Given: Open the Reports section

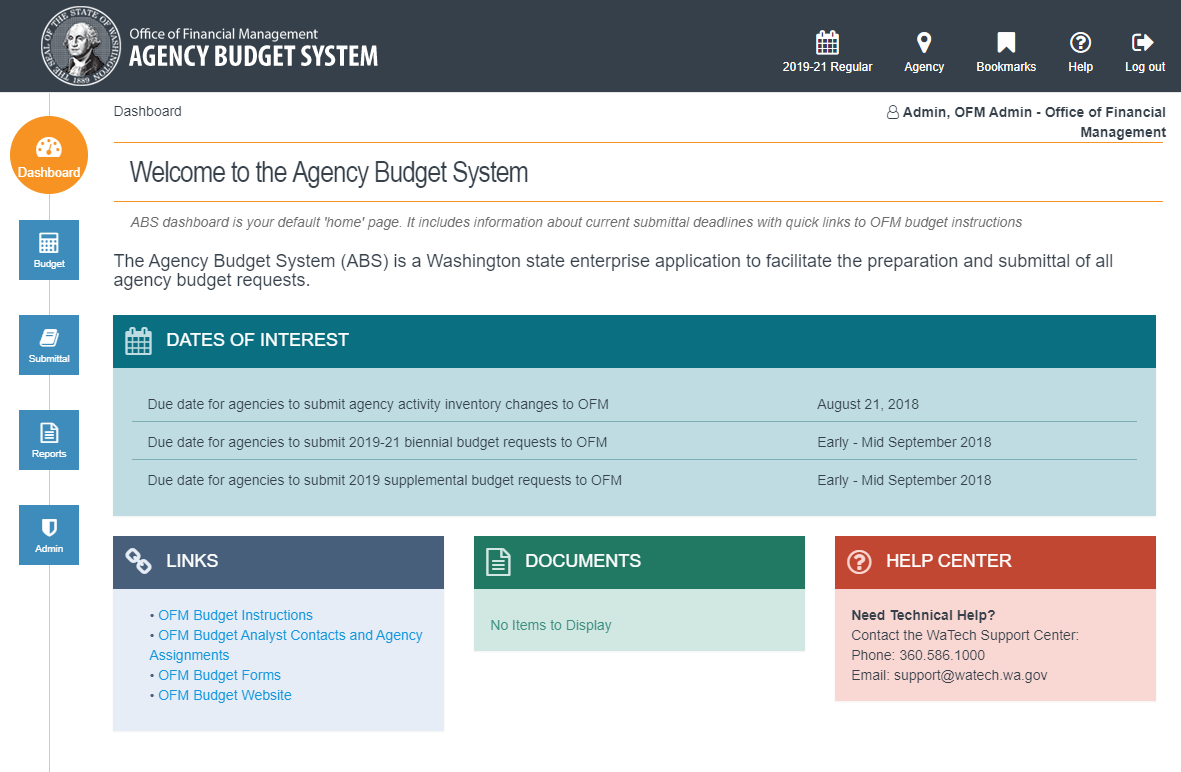Looking at the screenshot, I should point(48,439).
